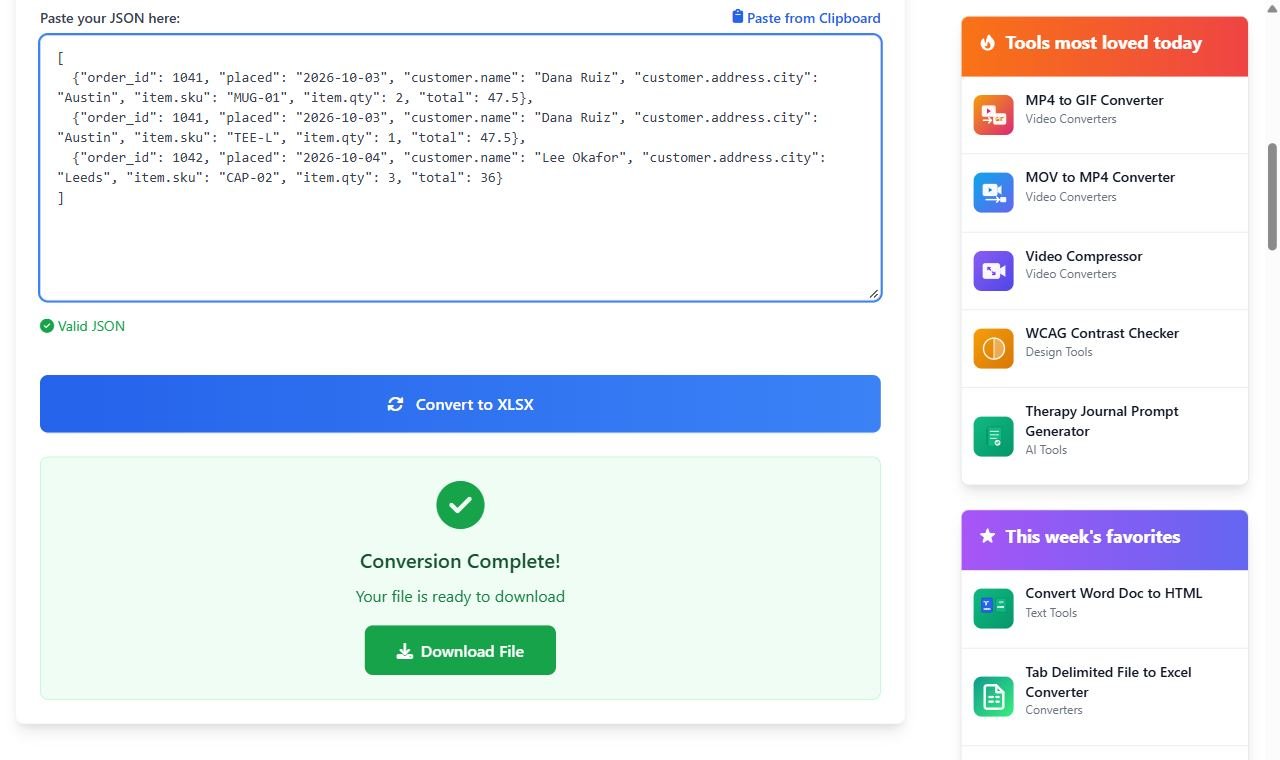1280x760 pixels.
Task: Click 'Design Tools' category label
Action: click(1058, 352)
